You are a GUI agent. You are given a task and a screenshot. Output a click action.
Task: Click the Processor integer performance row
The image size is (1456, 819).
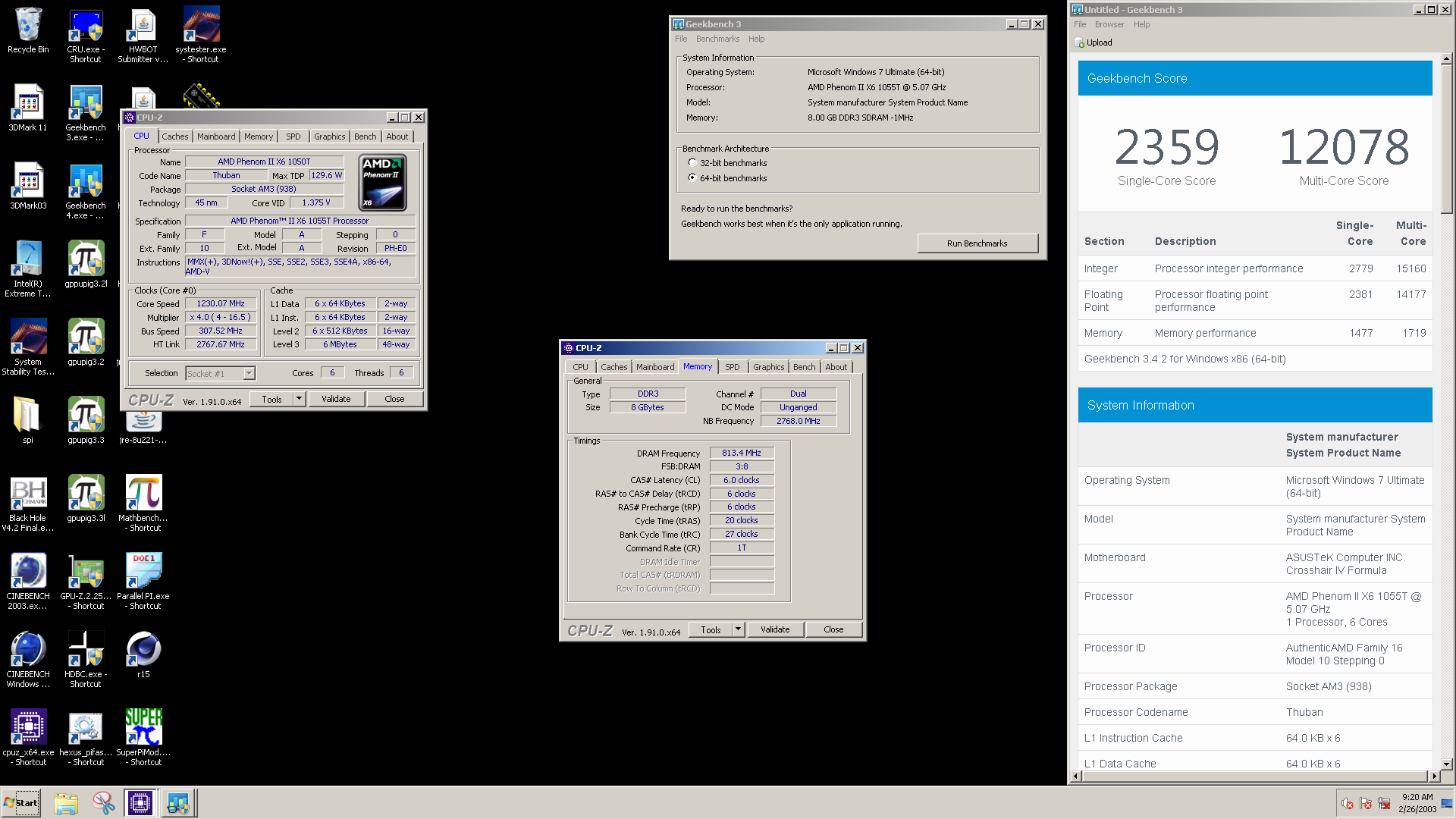(1255, 268)
